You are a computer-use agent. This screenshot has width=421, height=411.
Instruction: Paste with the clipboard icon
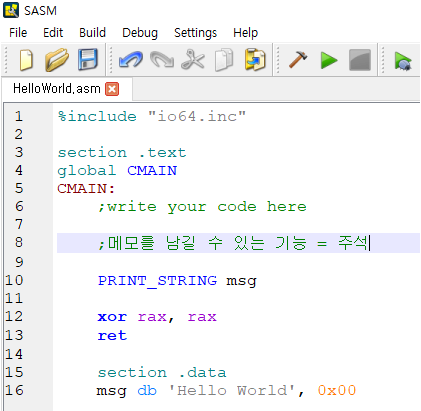255,60
